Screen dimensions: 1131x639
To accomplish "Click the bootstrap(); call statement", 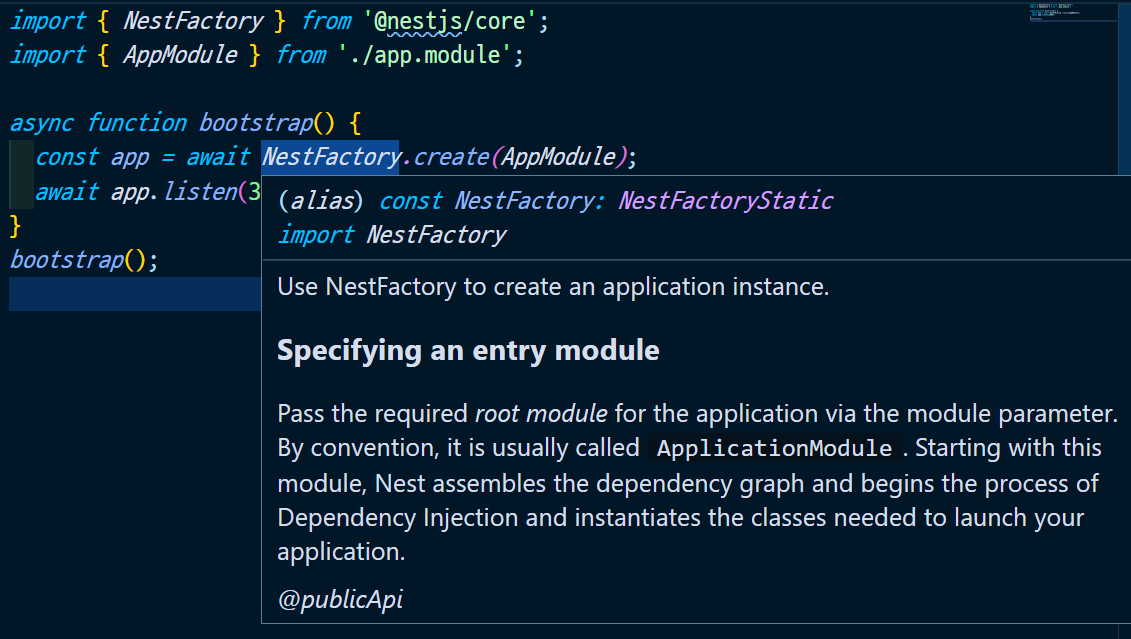I will click(x=84, y=260).
